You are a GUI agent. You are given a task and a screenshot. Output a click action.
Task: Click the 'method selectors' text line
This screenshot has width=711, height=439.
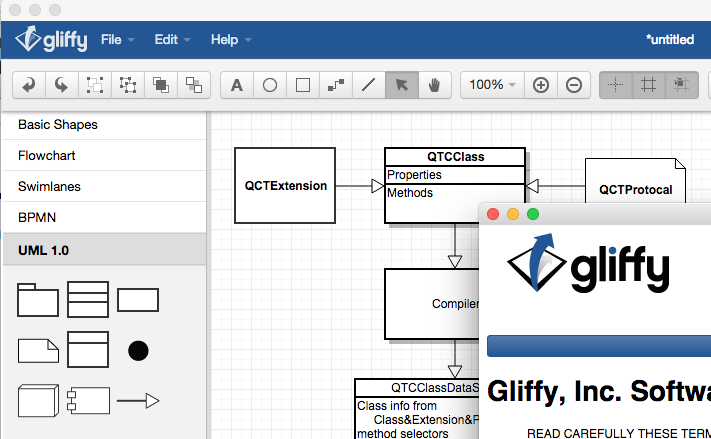click(x=403, y=434)
